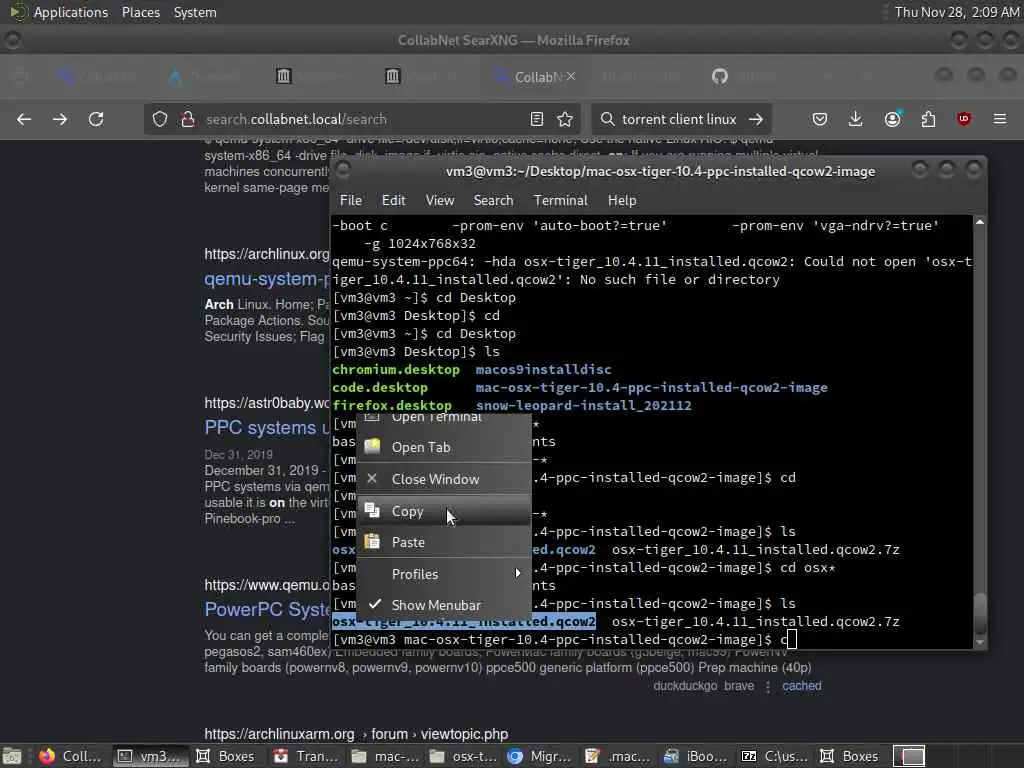Image resolution: width=1024 pixels, height=768 pixels.
Task: Toggle Show Menubar checkmark option
Action: tap(444, 605)
